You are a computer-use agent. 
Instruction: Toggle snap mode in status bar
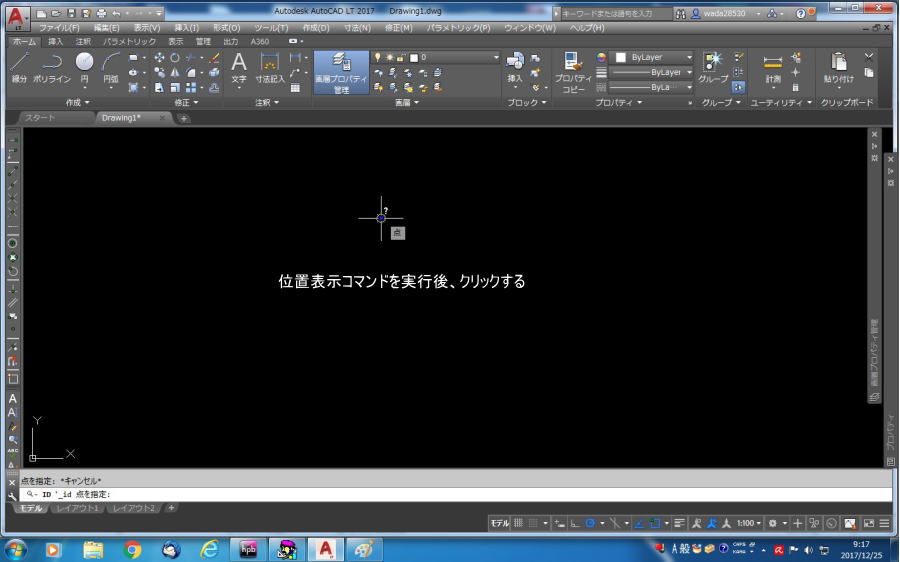pyautogui.click(x=533, y=523)
